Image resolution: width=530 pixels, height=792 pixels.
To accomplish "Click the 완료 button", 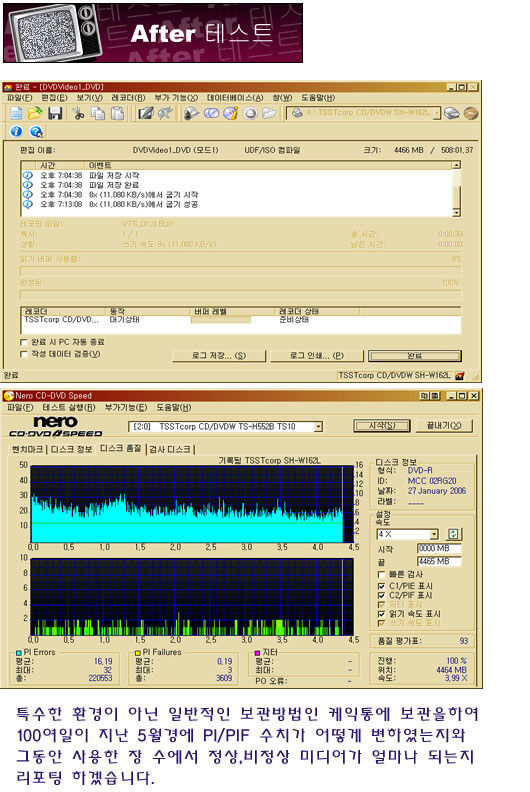I will (415, 356).
